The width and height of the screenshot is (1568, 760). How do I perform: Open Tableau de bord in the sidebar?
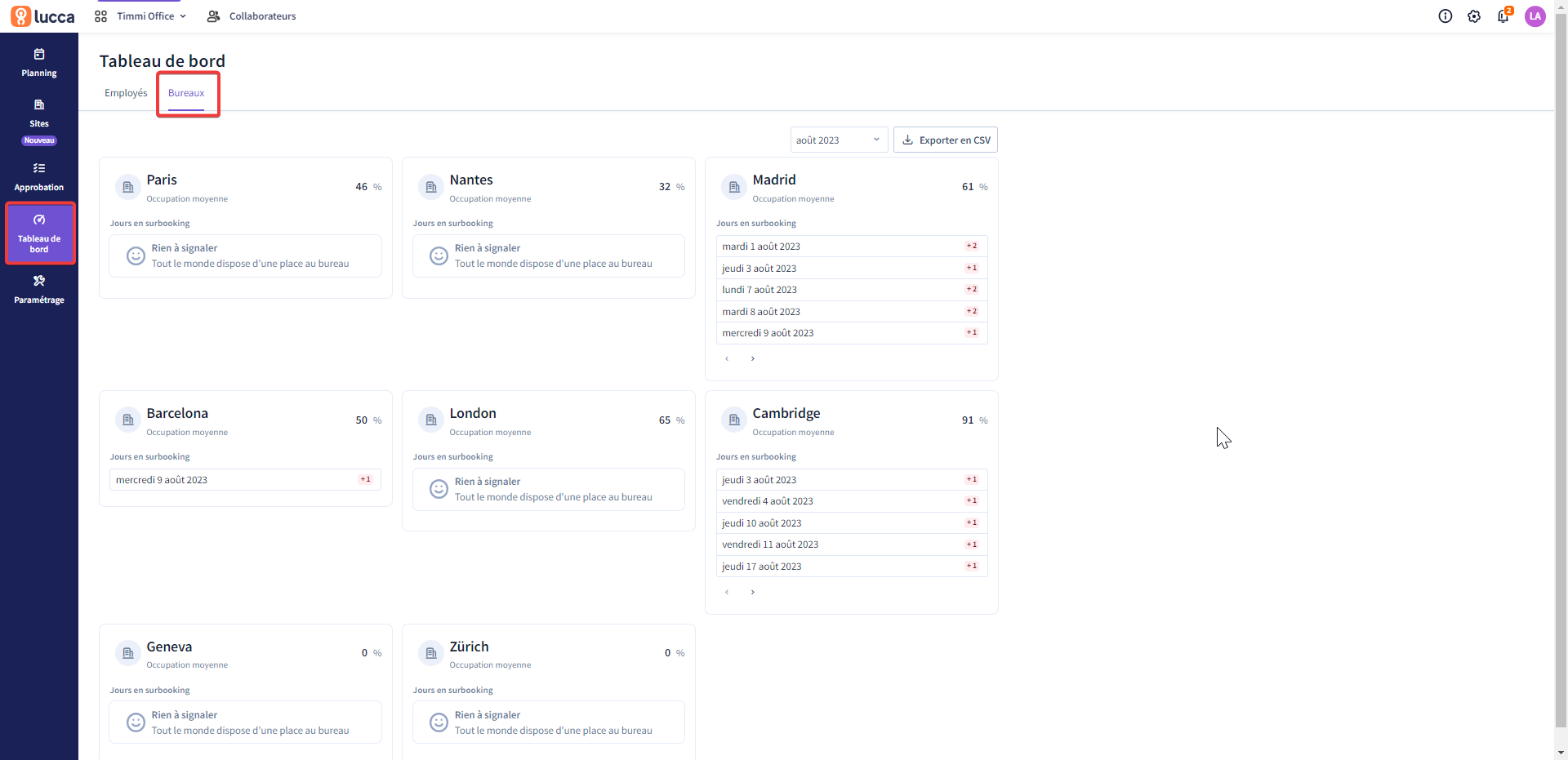coord(39,233)
